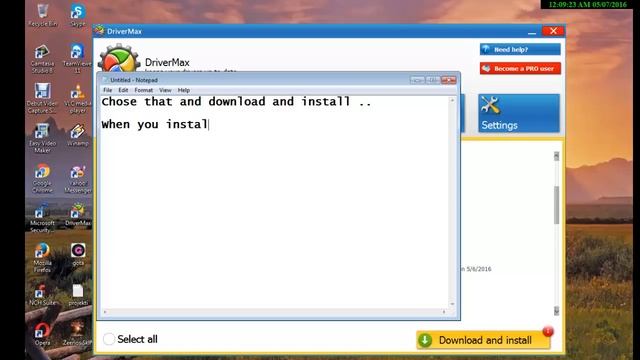Open the Notepad File menu
The image size is (640, 360).
(x=107, y=90)
